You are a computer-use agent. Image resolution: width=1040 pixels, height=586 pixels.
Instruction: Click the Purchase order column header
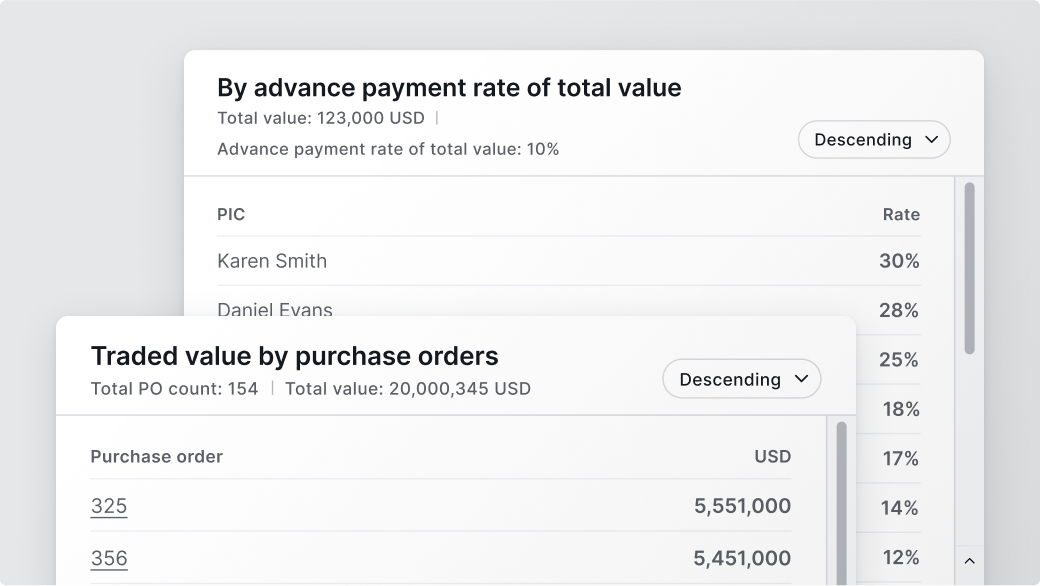[157, 457]
